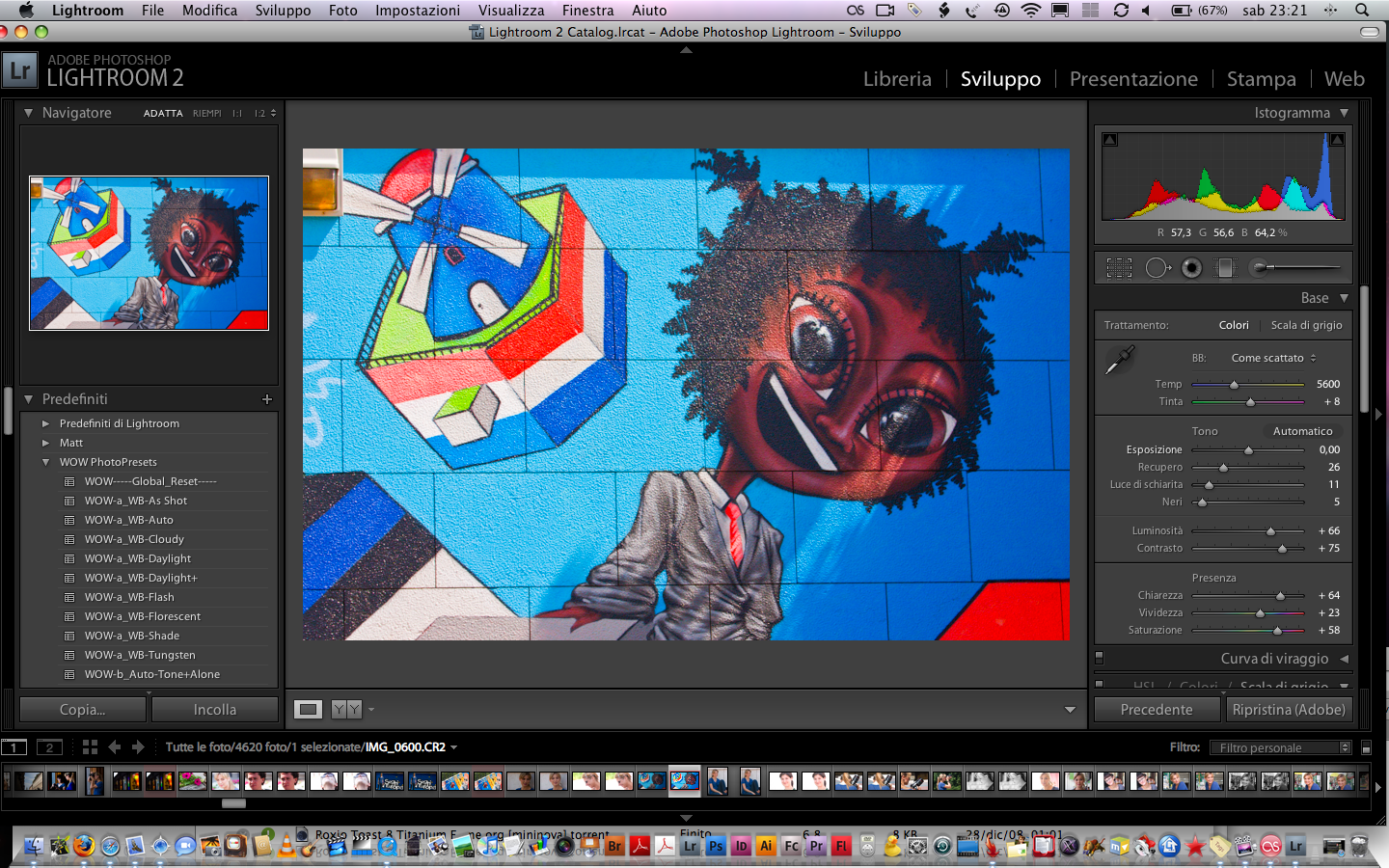The height and width of the screenshot is (868, 1389).
Task: Switch to Before/After YY view
Action: (x=346, y=709)
